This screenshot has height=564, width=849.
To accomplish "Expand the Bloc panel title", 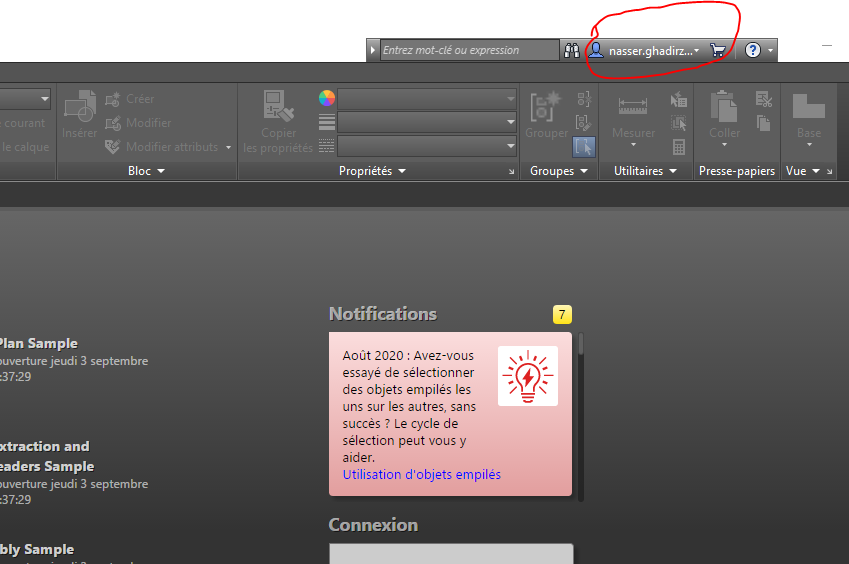I will click(x=146, y=171).
